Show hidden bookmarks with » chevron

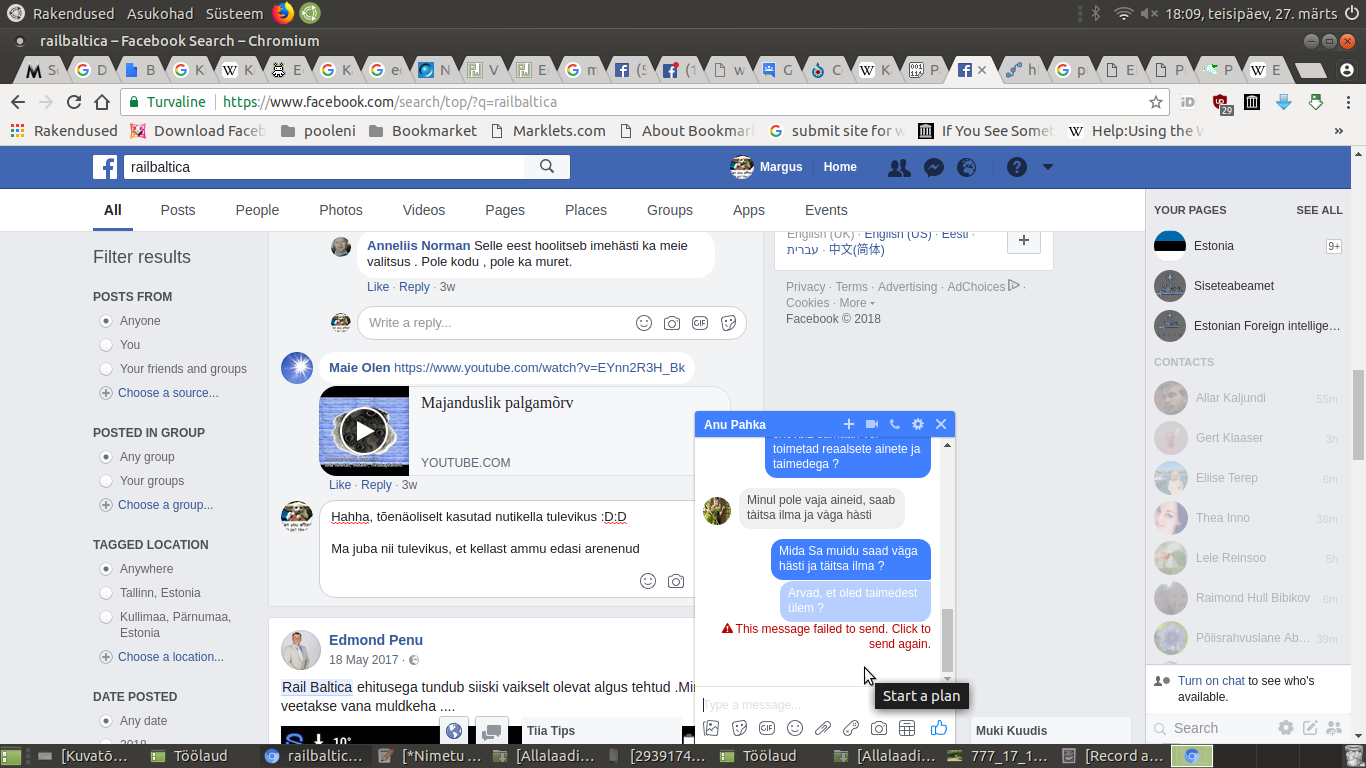point(1339,131)
